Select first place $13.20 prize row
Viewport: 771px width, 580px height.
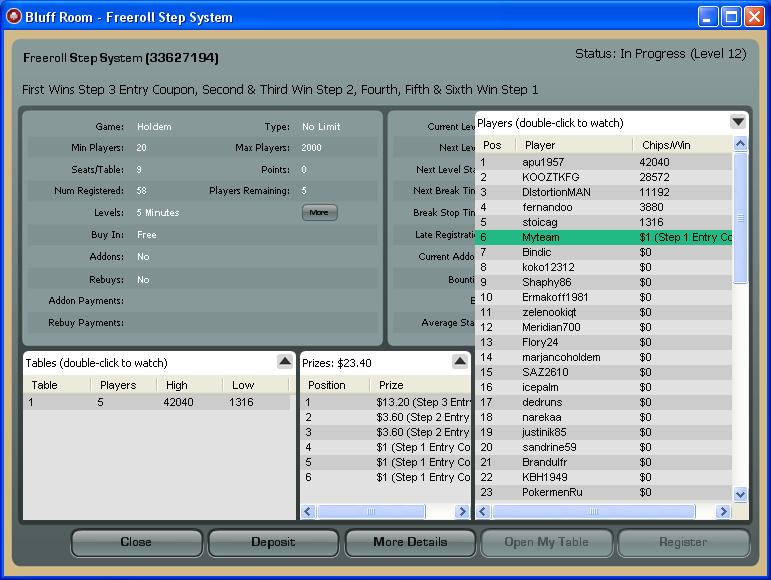[x=386, y=402]
